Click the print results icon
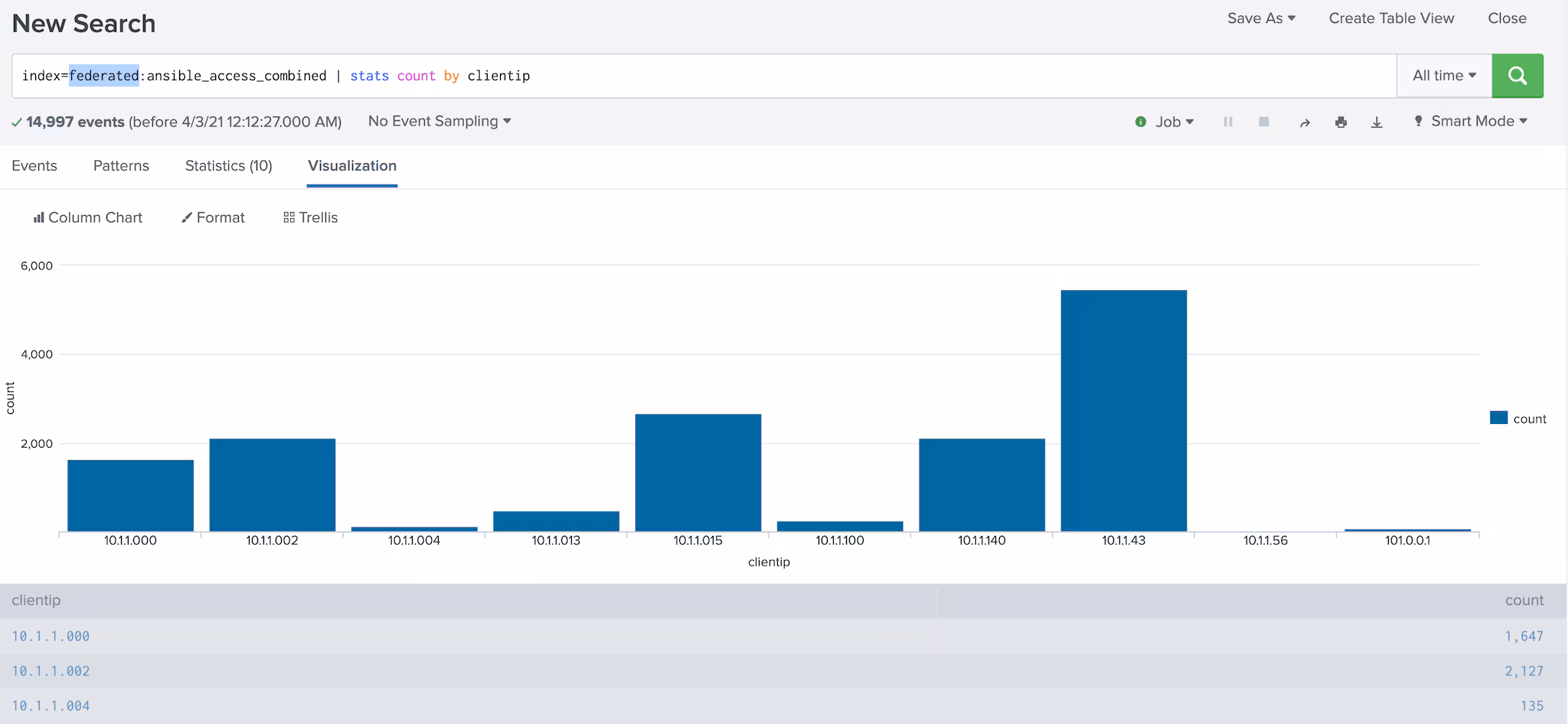1568x724 pixels. tap(1341, 122)
